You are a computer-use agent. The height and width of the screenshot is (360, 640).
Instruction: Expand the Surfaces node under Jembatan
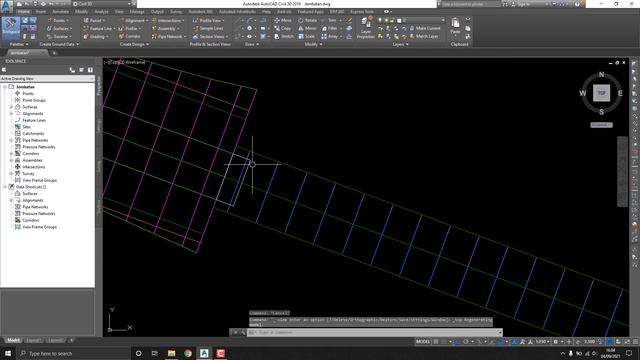pos(11,107)
